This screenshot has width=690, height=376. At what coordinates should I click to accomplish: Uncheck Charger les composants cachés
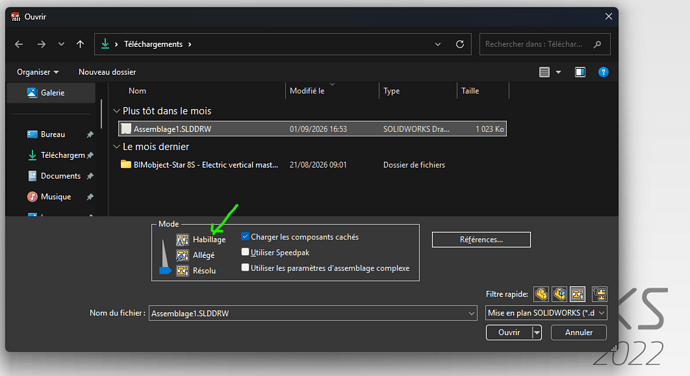pos(245,236)
